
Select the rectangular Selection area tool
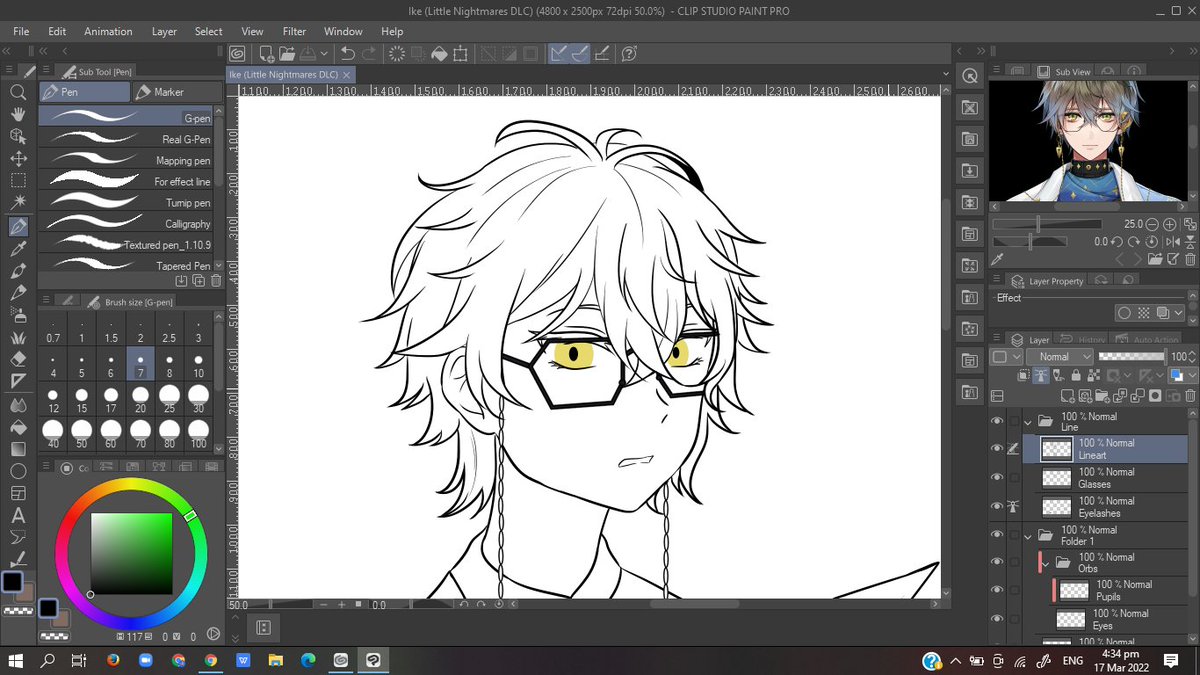point(18,181)
